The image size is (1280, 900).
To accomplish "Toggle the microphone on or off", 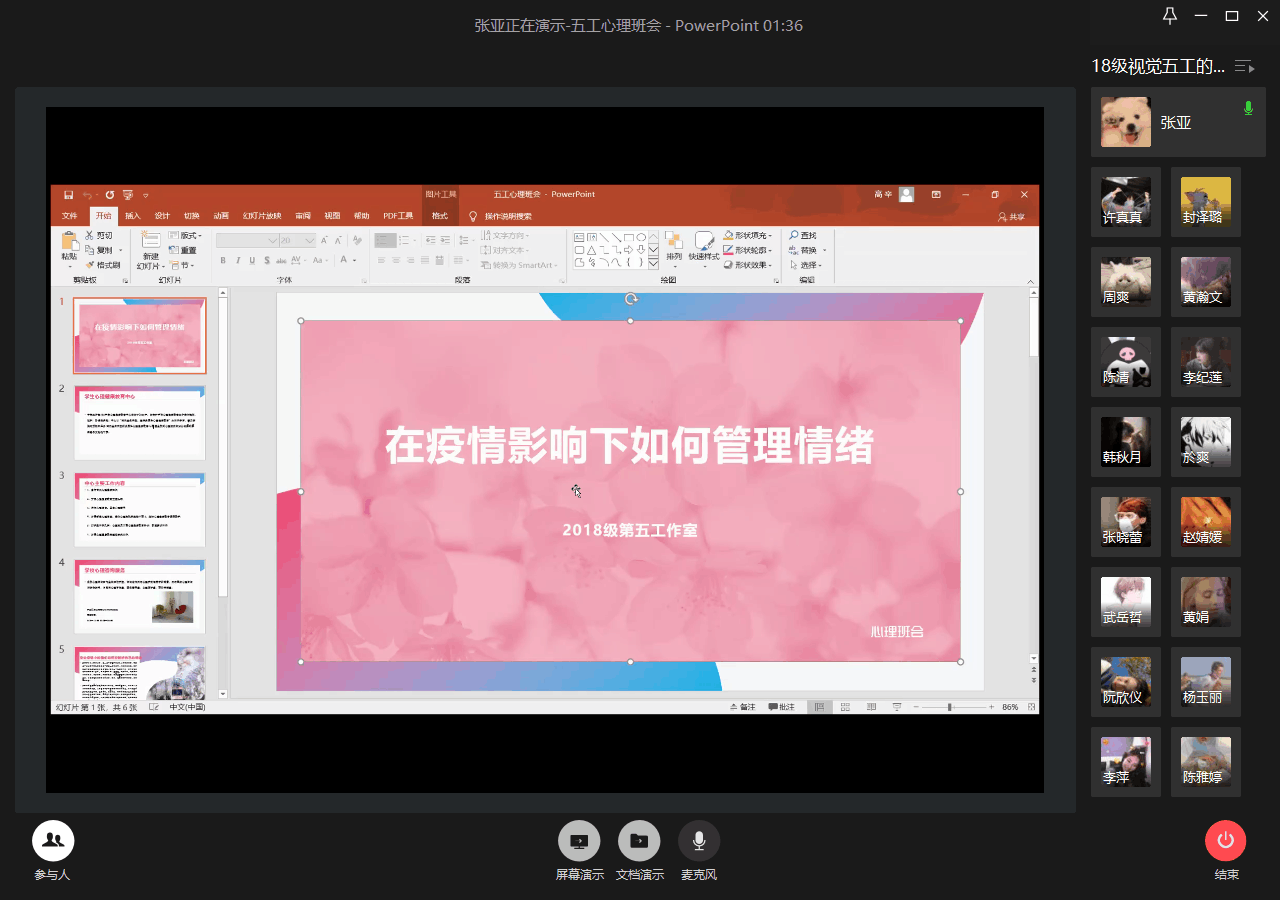I will (x=699, y=841).
